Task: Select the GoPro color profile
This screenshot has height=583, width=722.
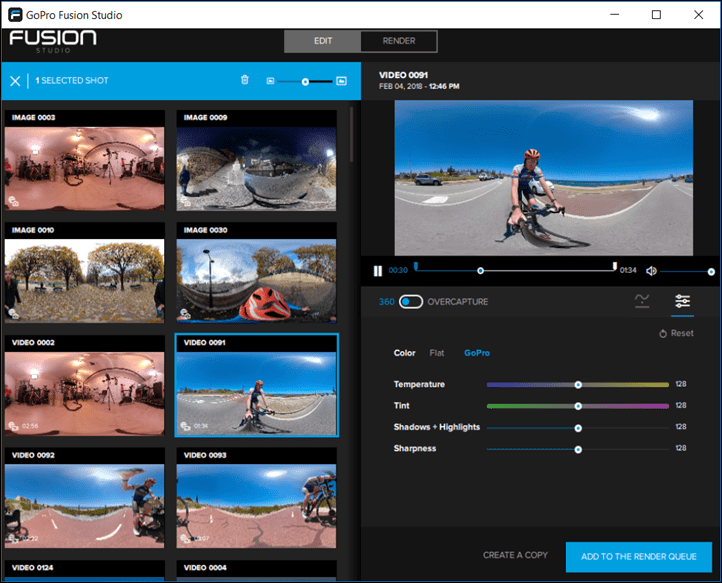Action: 477,353
